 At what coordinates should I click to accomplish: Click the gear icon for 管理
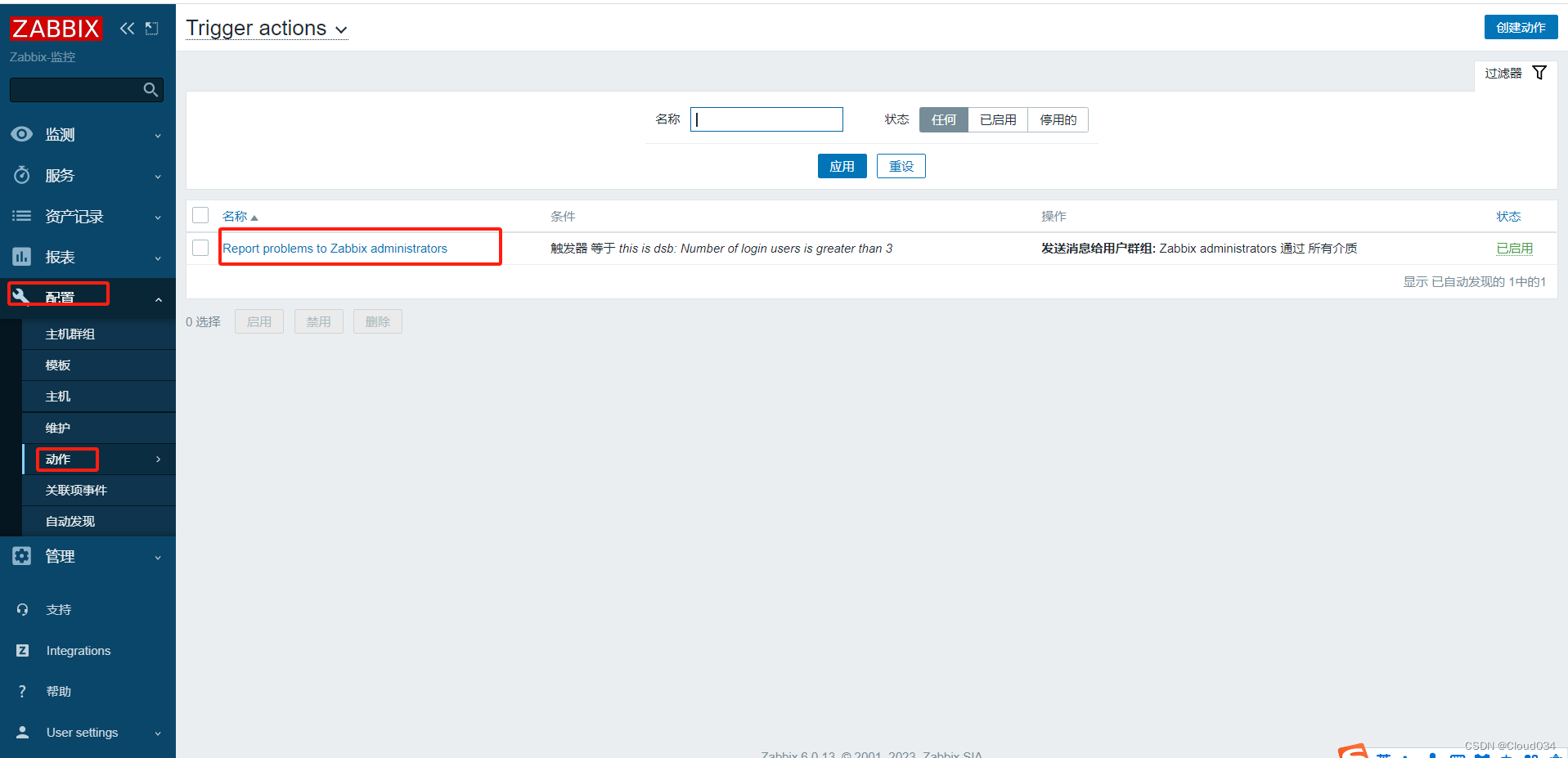point(22,556)
